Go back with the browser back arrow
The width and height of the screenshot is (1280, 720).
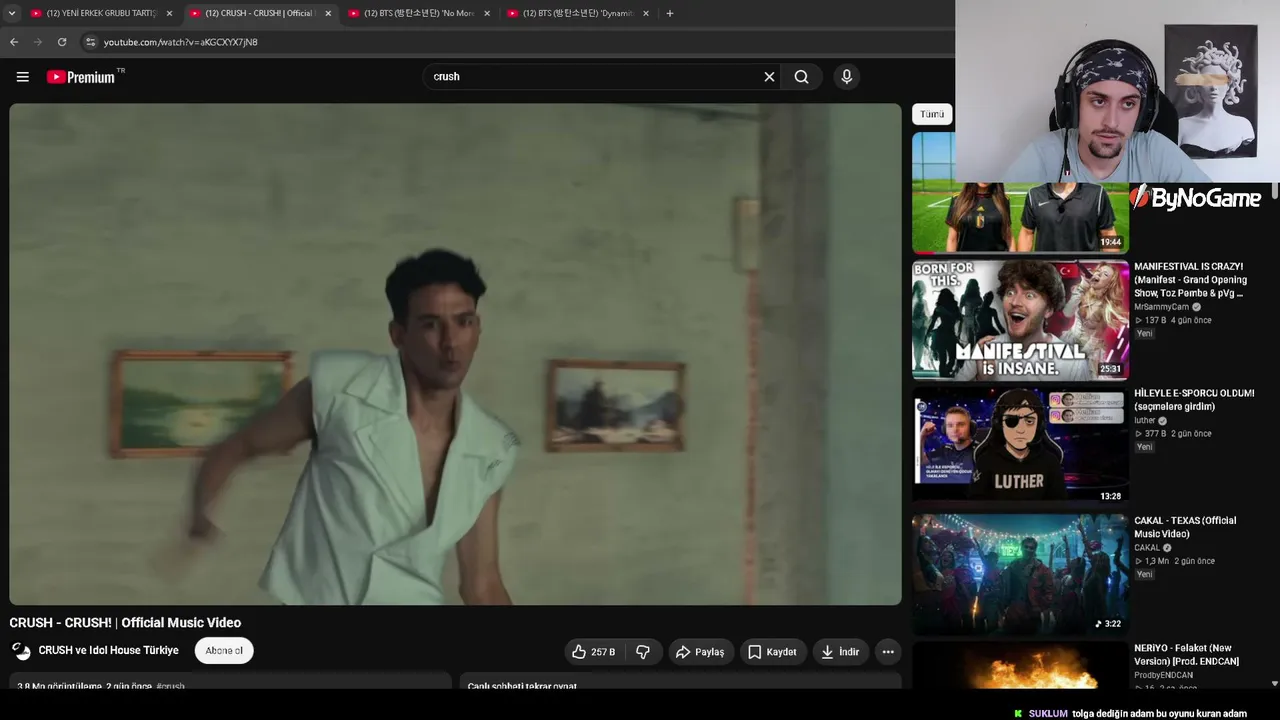(x=14, y=42)
